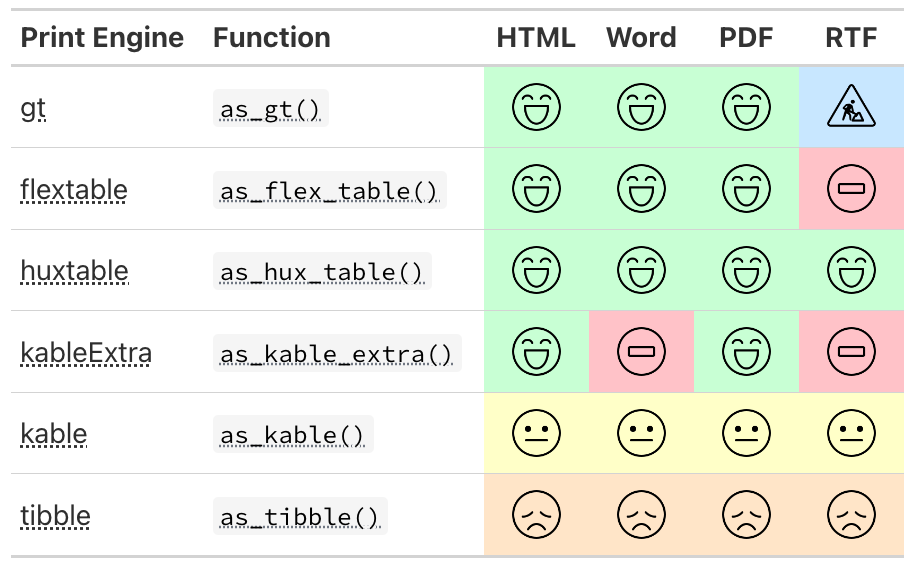Open the gt print engine link

pyautogui.click(x=33, y=108)
